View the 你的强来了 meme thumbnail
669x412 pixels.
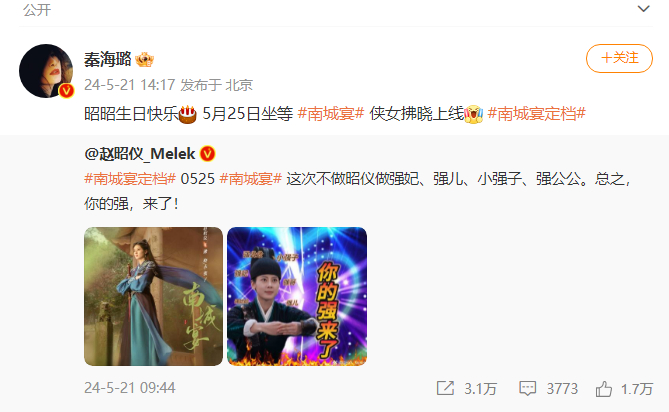tap(297, 296)
